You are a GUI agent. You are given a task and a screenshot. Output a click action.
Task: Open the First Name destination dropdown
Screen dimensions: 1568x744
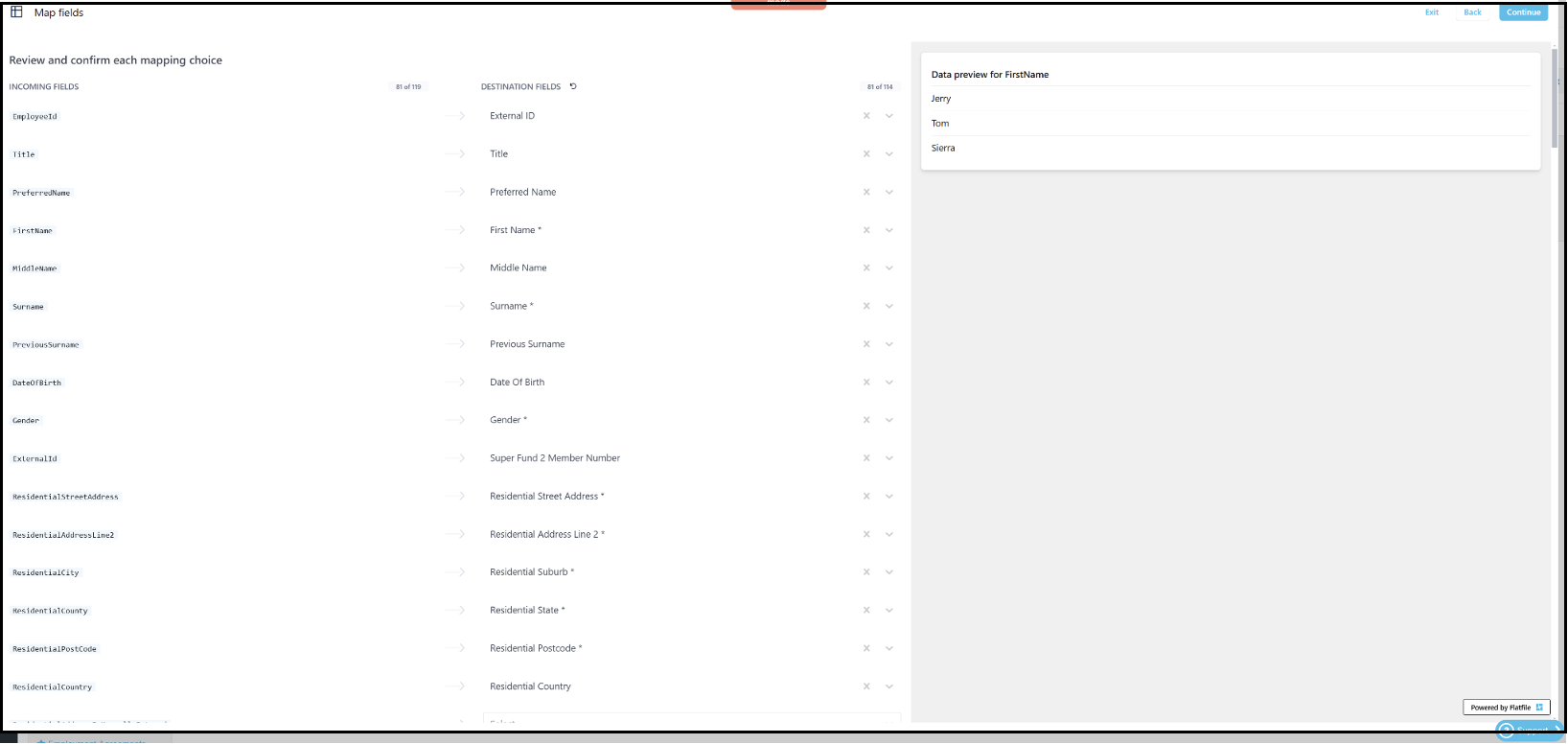(889, 230)
